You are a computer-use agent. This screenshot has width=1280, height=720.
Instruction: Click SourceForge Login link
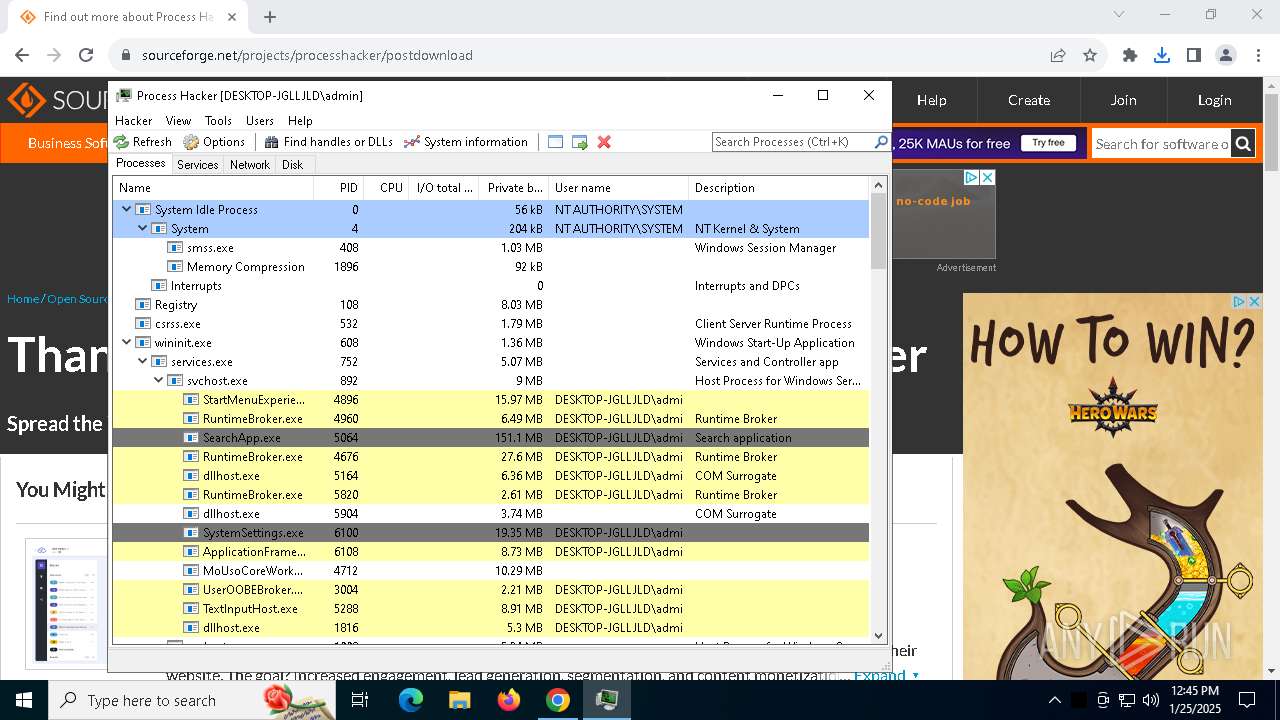[1214, 100]
